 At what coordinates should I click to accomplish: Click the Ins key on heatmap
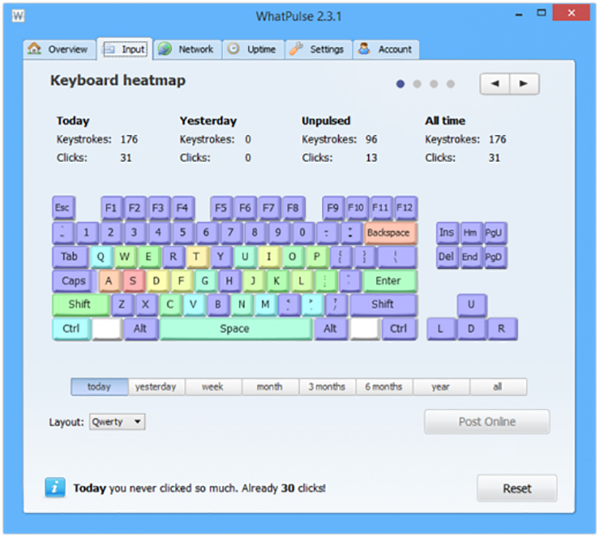tap(447, 232)
